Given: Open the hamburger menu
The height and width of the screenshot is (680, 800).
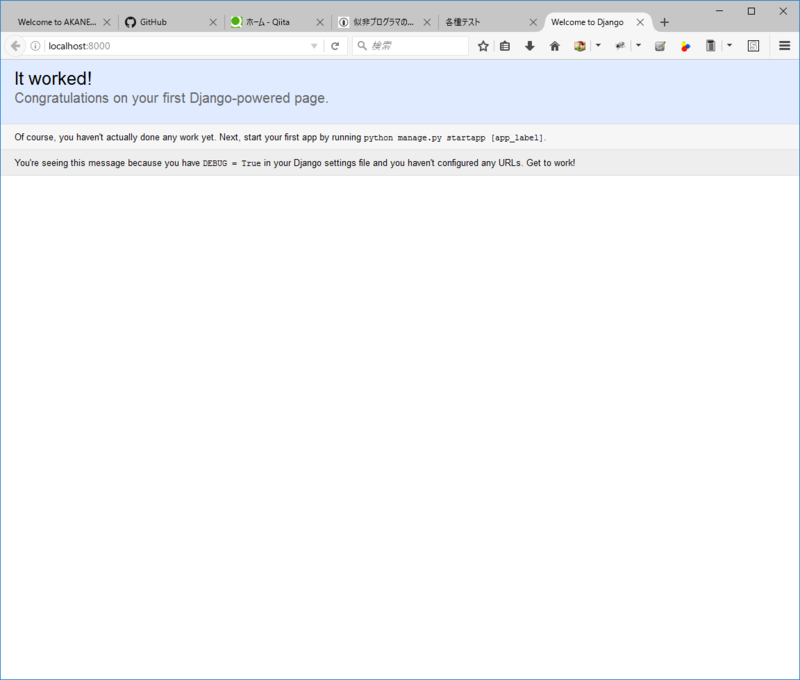Looking at the screenshot, I should click(x=785, y=46).
